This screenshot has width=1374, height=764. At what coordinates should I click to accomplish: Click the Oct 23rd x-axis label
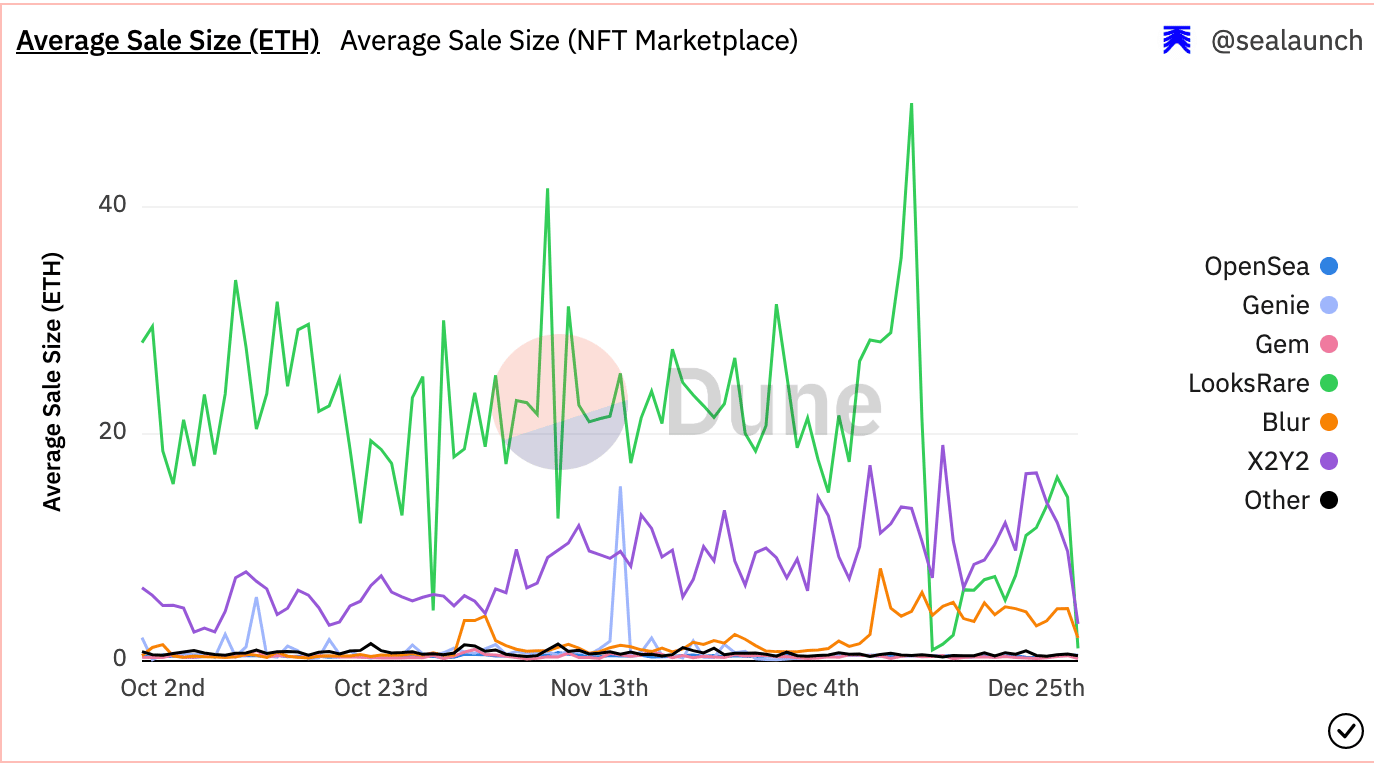[x=381, y=688]
